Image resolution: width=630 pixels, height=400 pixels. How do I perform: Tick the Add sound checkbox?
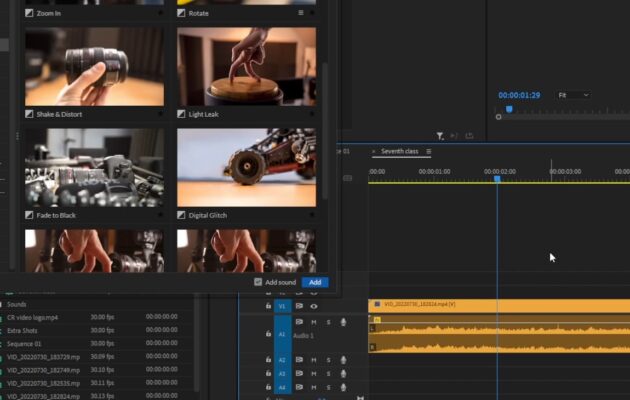pos(258,282)
